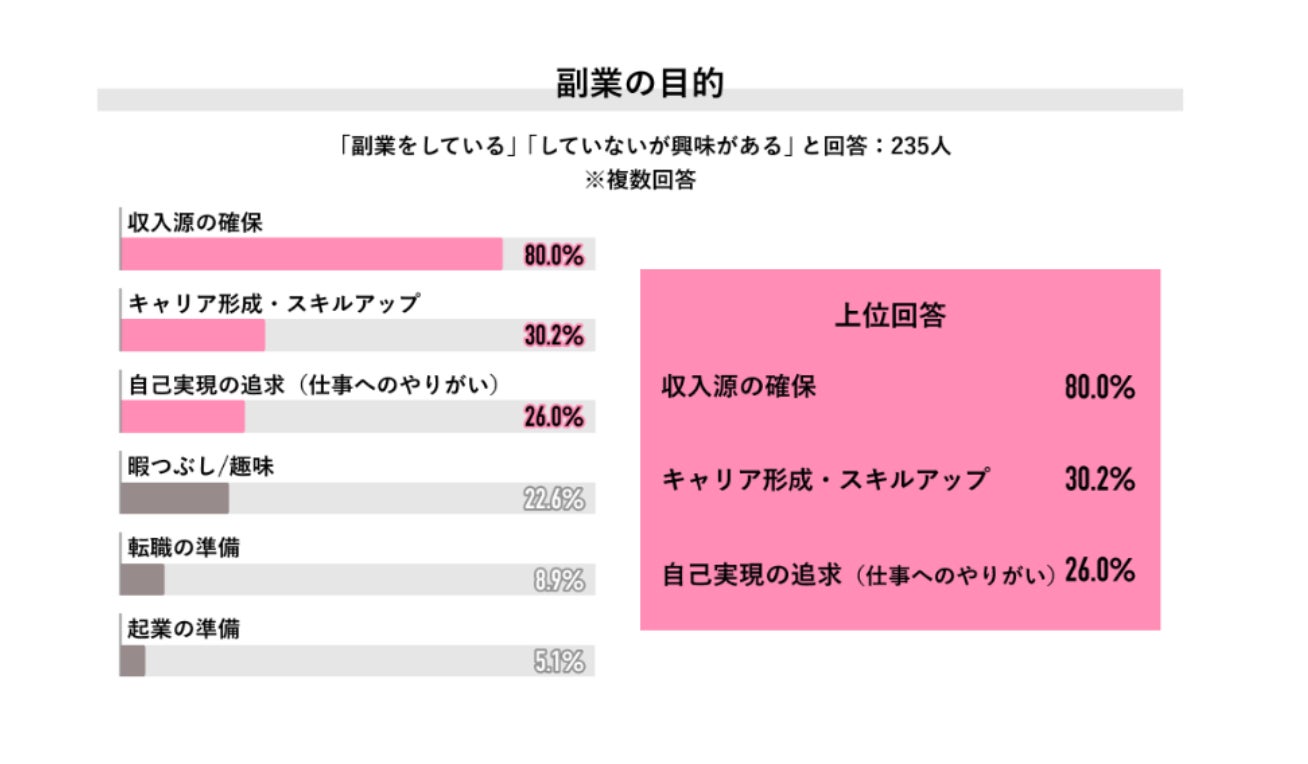
Task: Click the chart title 副業の目的
Action: coord(639,84)
